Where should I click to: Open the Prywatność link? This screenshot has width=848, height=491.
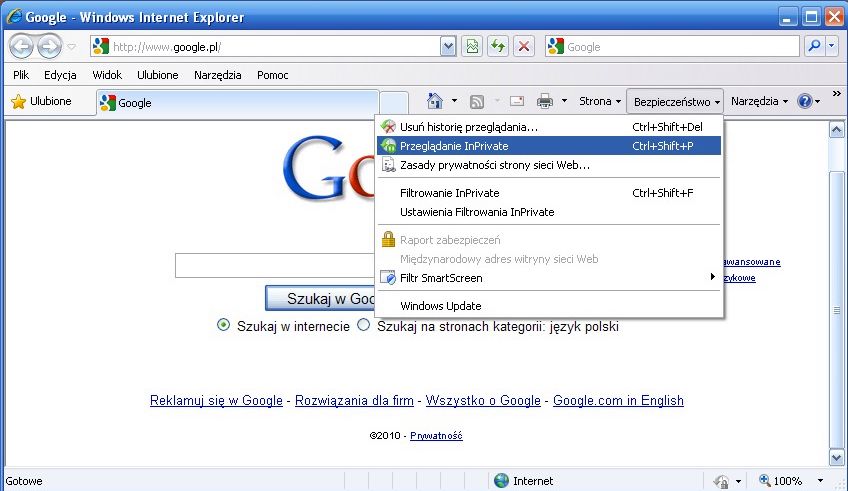pos(436,435)
